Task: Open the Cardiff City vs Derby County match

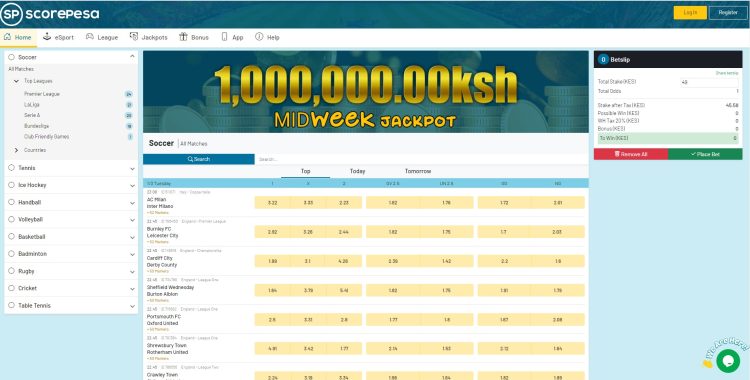Action: [x=162, y=261]
